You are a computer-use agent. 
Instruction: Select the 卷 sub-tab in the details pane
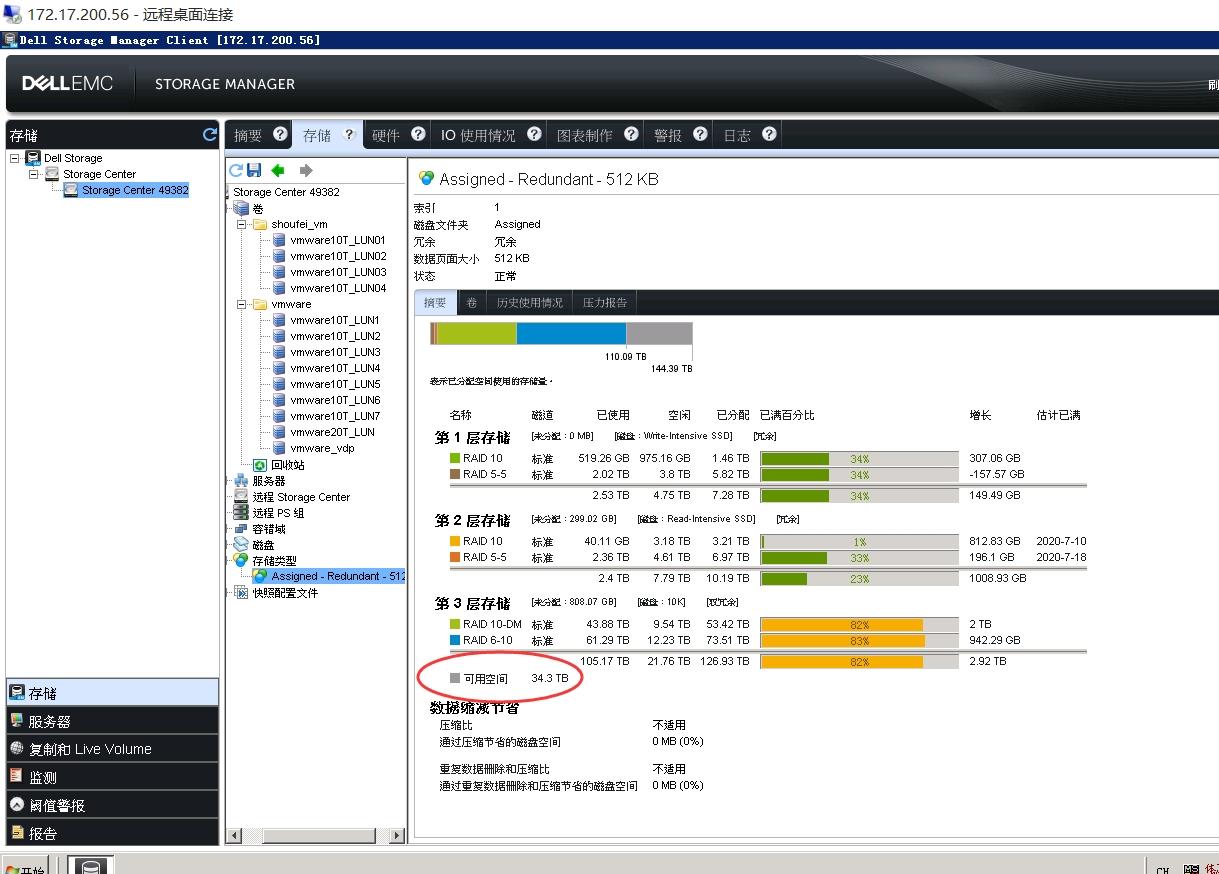[x=472, y=302]
